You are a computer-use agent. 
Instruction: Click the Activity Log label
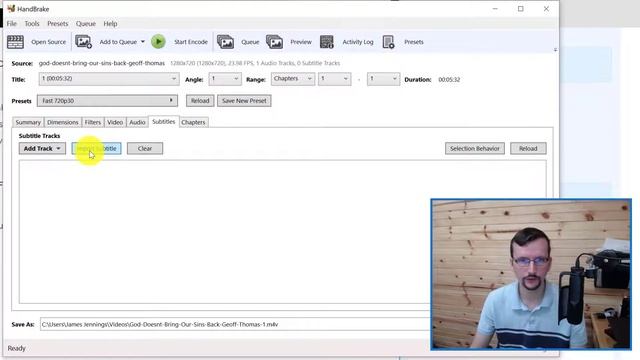point(358,42)
